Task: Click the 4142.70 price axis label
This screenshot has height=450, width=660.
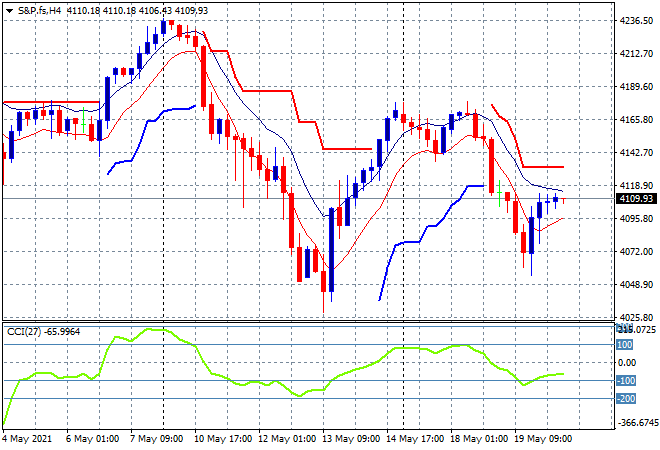Action: coord(636,152)
